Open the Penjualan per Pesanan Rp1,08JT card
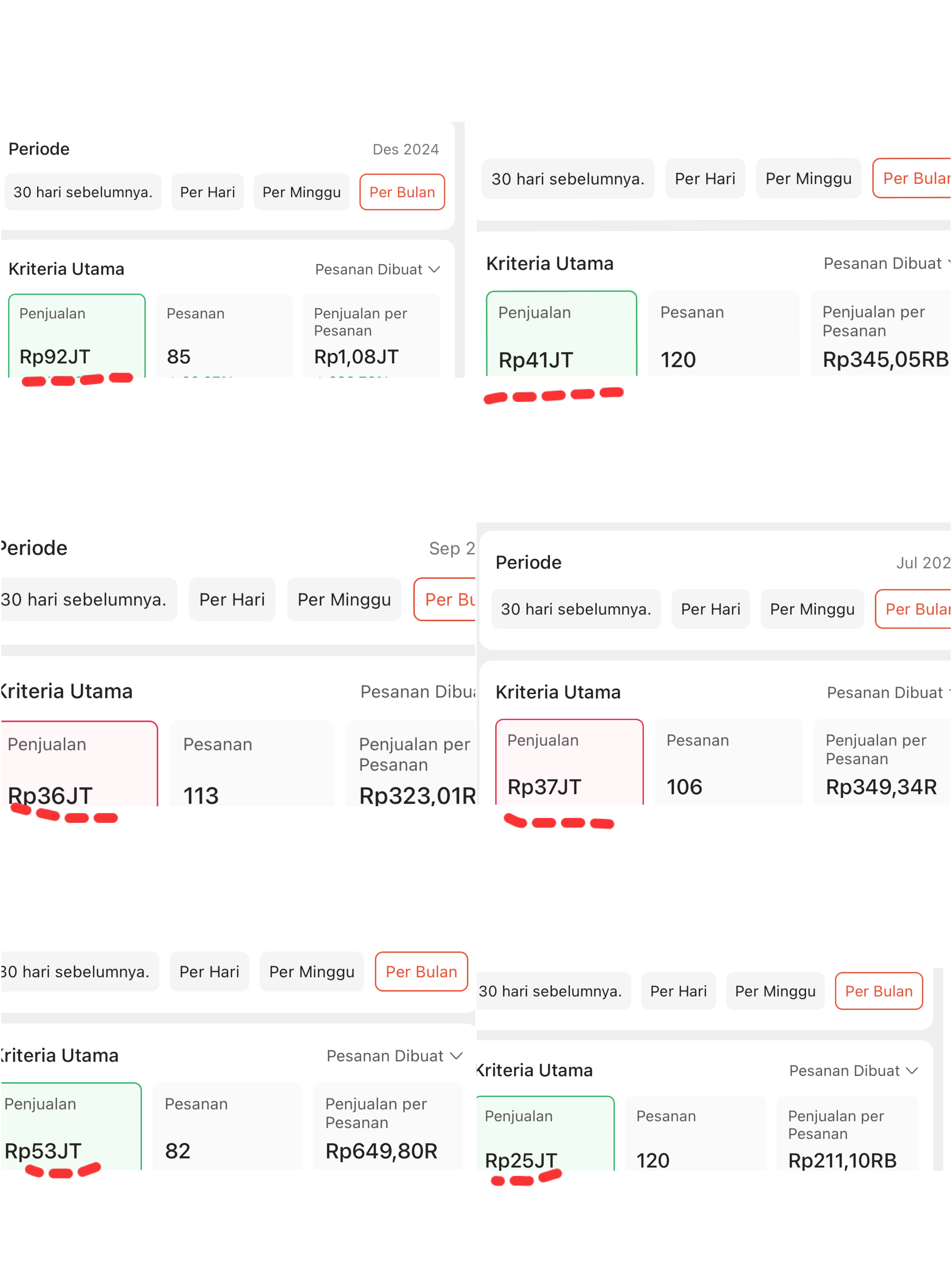Viewport: 952px width, 1270px height. pyautogui.click(x=371, y=336)
